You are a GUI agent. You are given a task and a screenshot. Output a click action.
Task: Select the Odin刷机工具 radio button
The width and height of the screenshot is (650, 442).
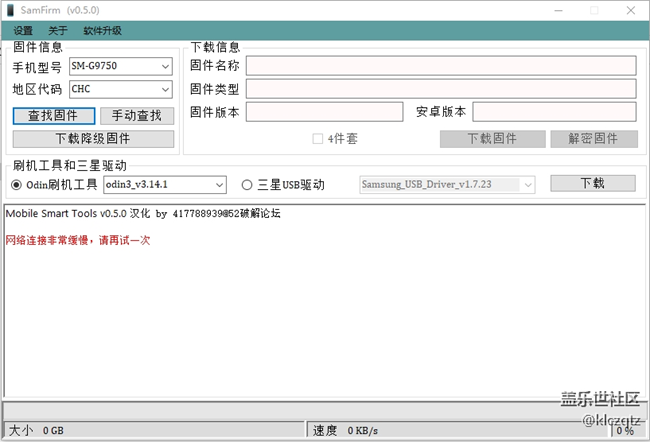coord(16,185)
